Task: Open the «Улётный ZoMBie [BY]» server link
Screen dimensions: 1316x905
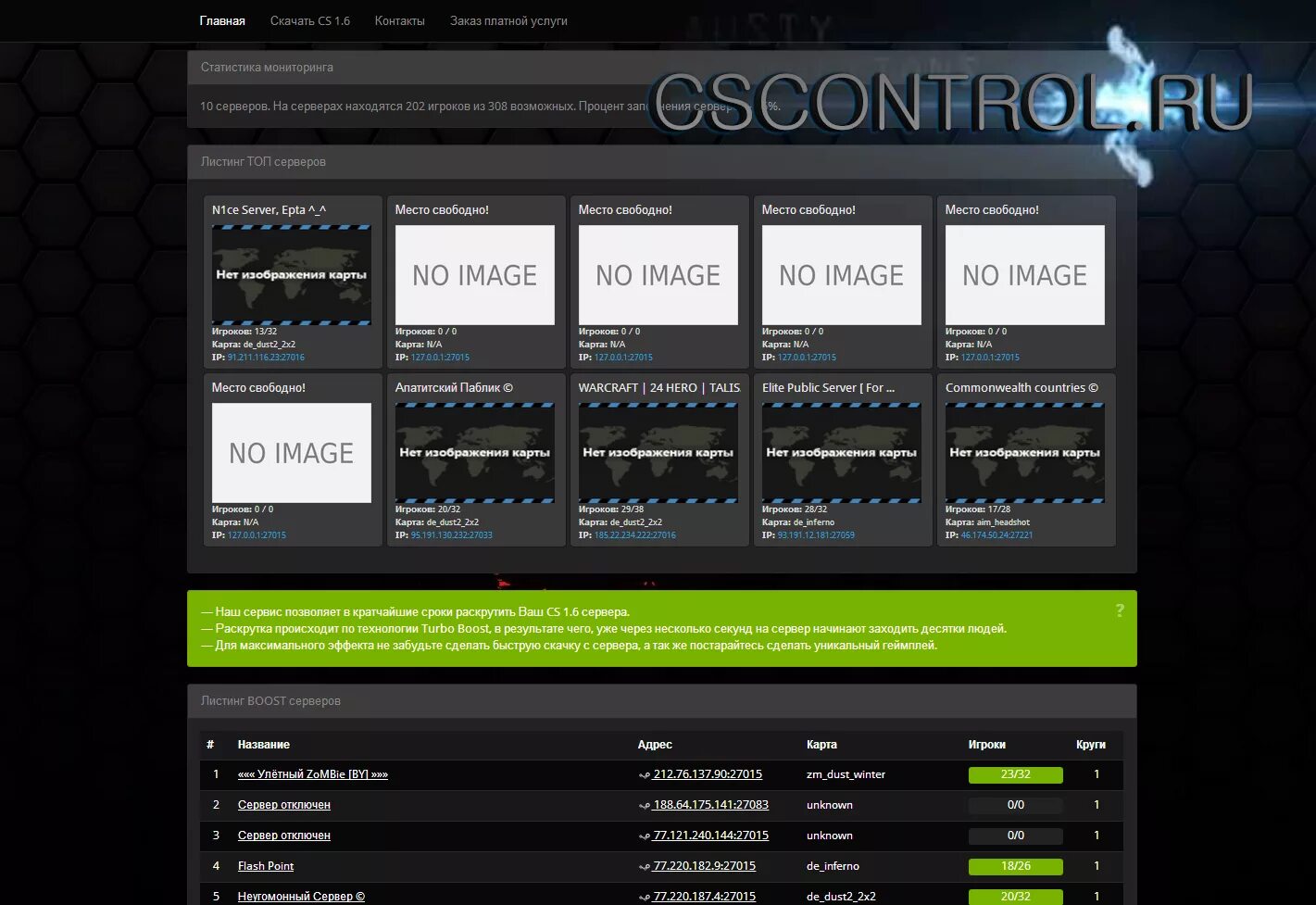Action: pyautogui.click(x=313, y=774)
